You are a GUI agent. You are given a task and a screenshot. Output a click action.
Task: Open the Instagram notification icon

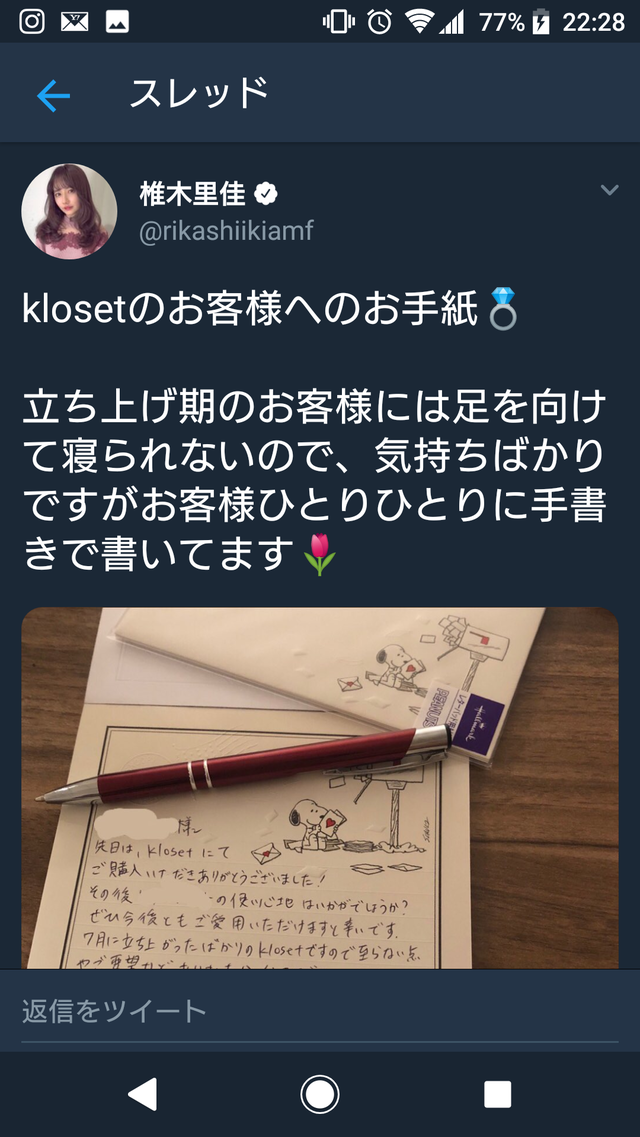(32, 22)
